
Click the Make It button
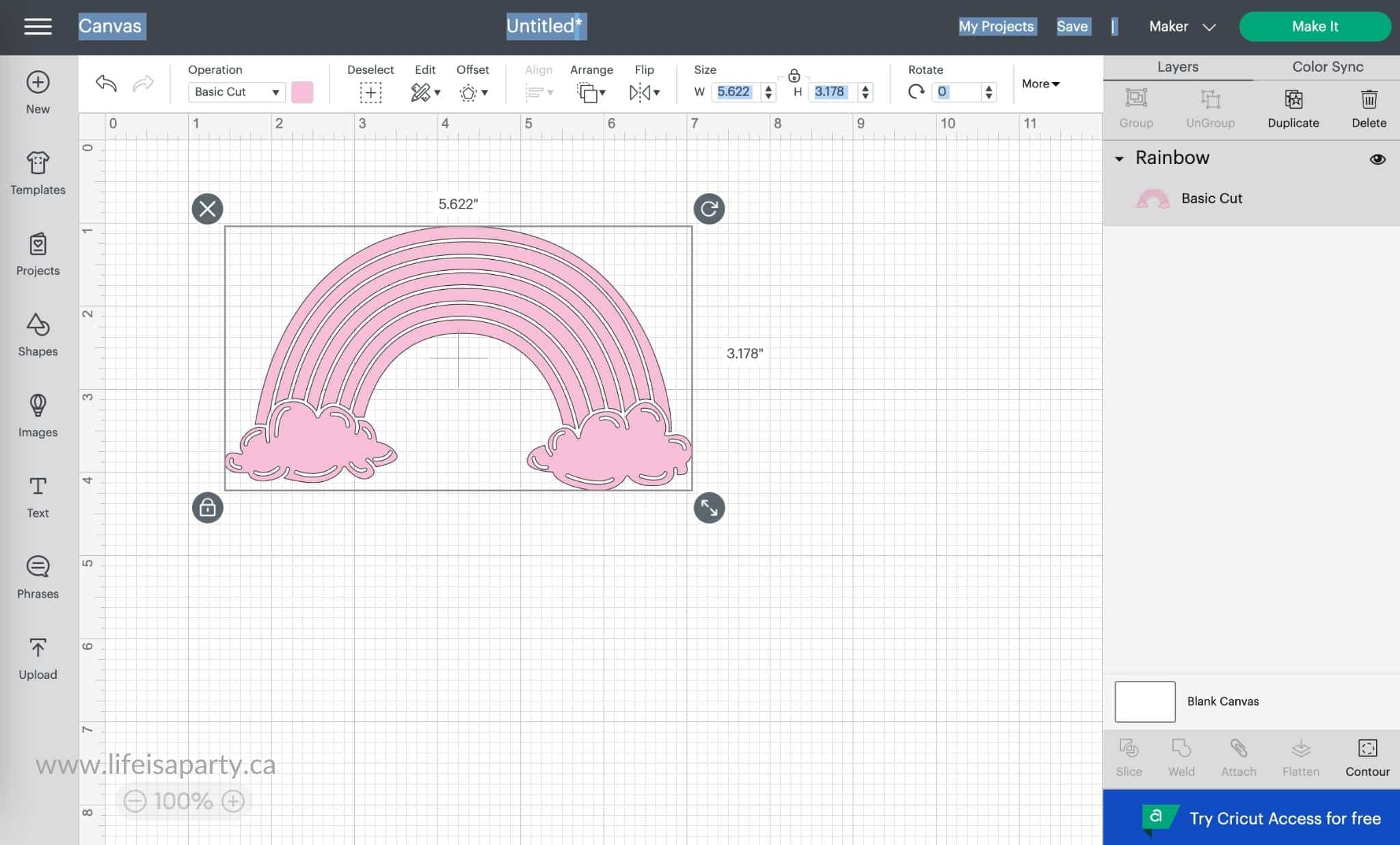(x=1315, y=25)
